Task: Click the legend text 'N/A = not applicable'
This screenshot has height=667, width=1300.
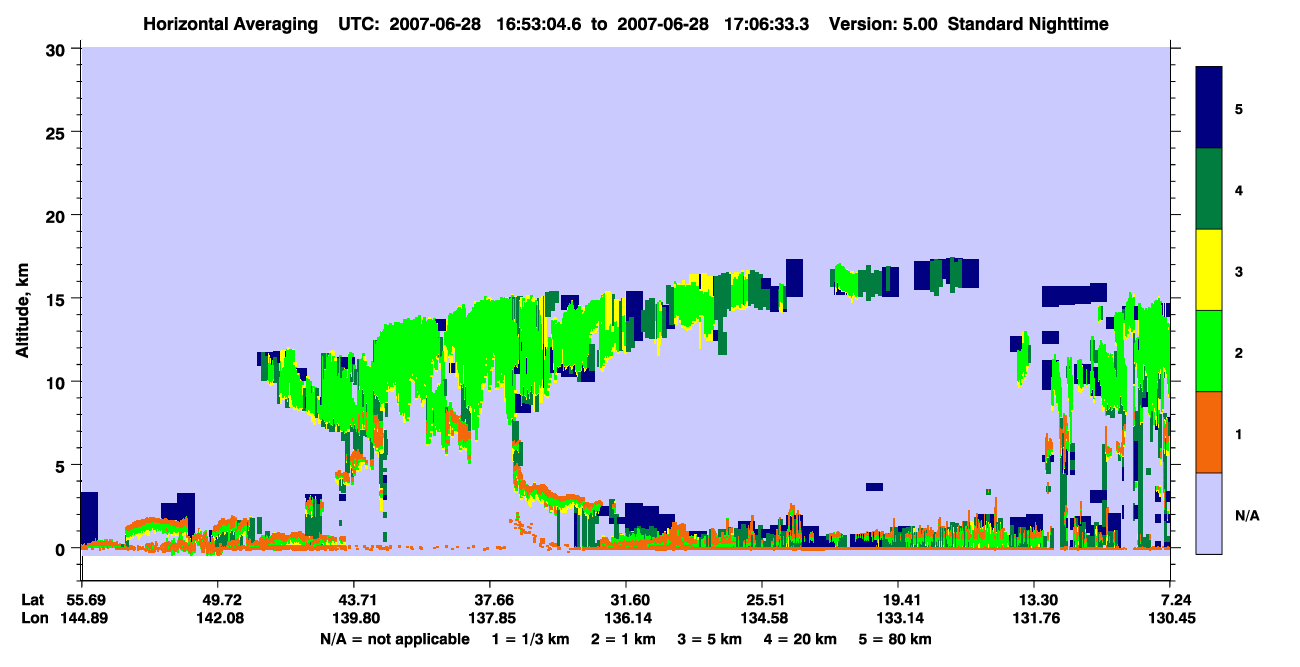Action: click(395, 639)
